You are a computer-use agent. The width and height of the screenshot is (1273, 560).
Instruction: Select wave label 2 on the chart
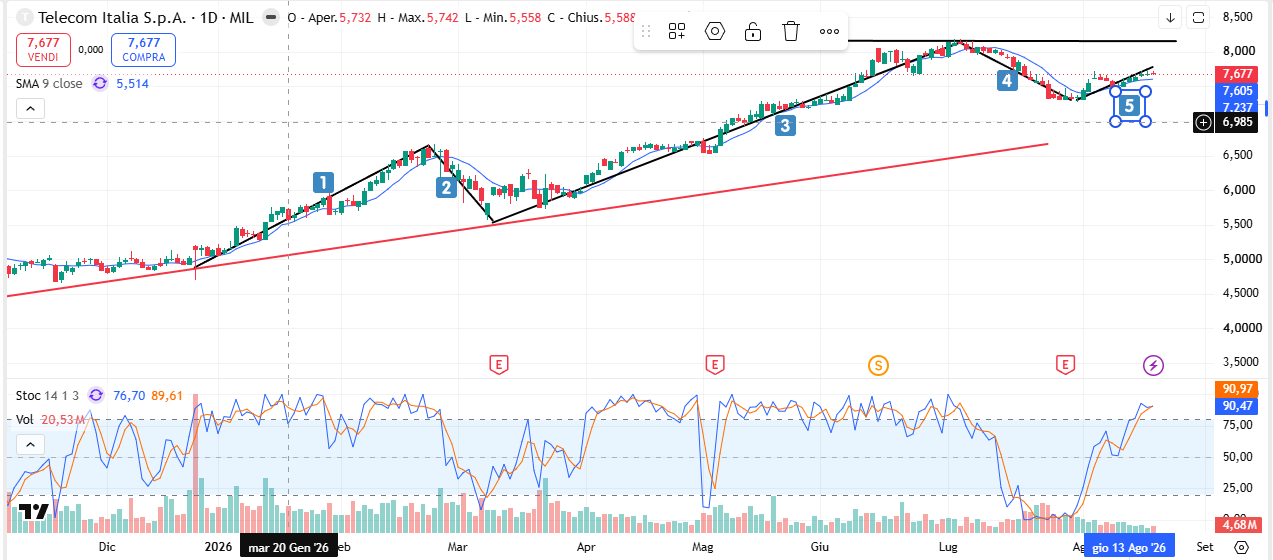coord(446,187)
